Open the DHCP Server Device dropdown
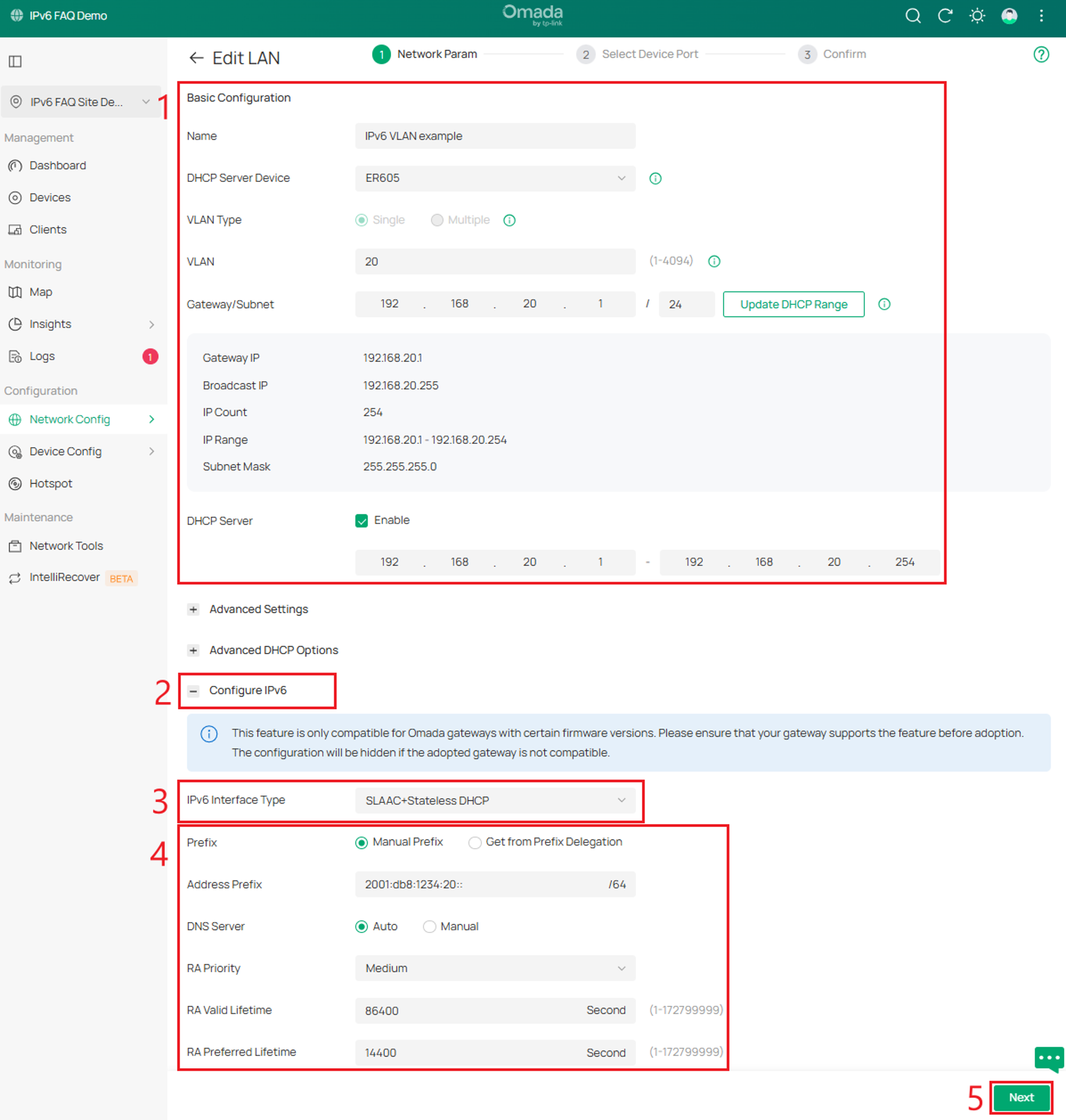This screenshot has height=1120, width=1066. (495, 178)
